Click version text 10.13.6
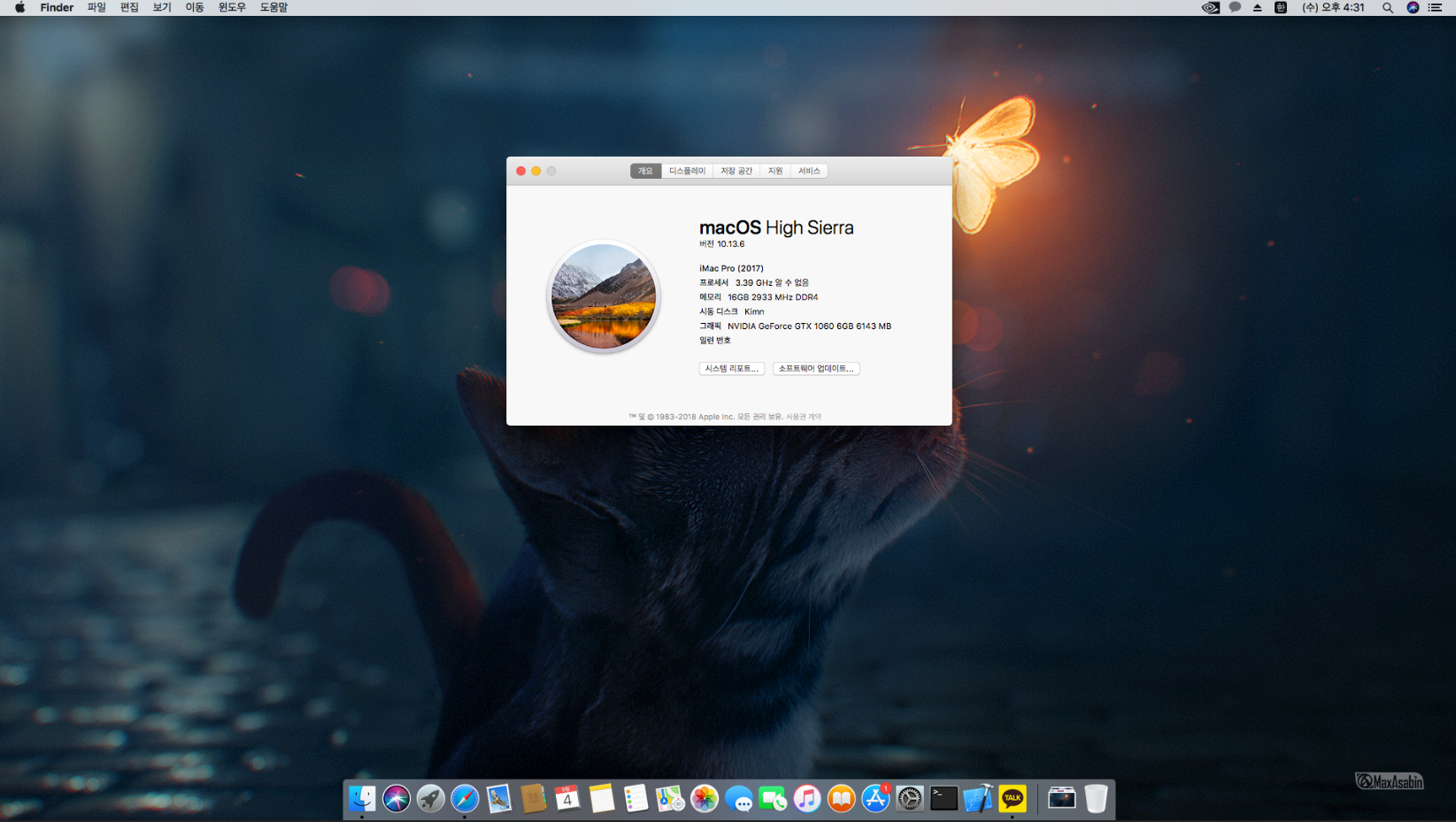 730,244
